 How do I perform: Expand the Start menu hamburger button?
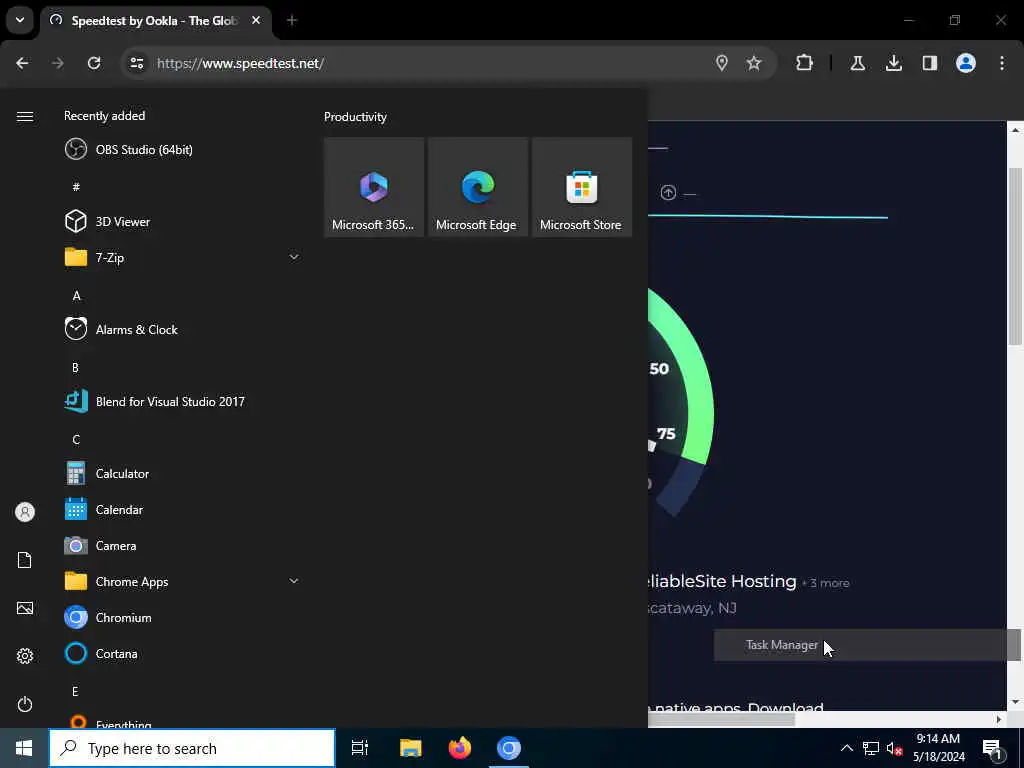25,116
